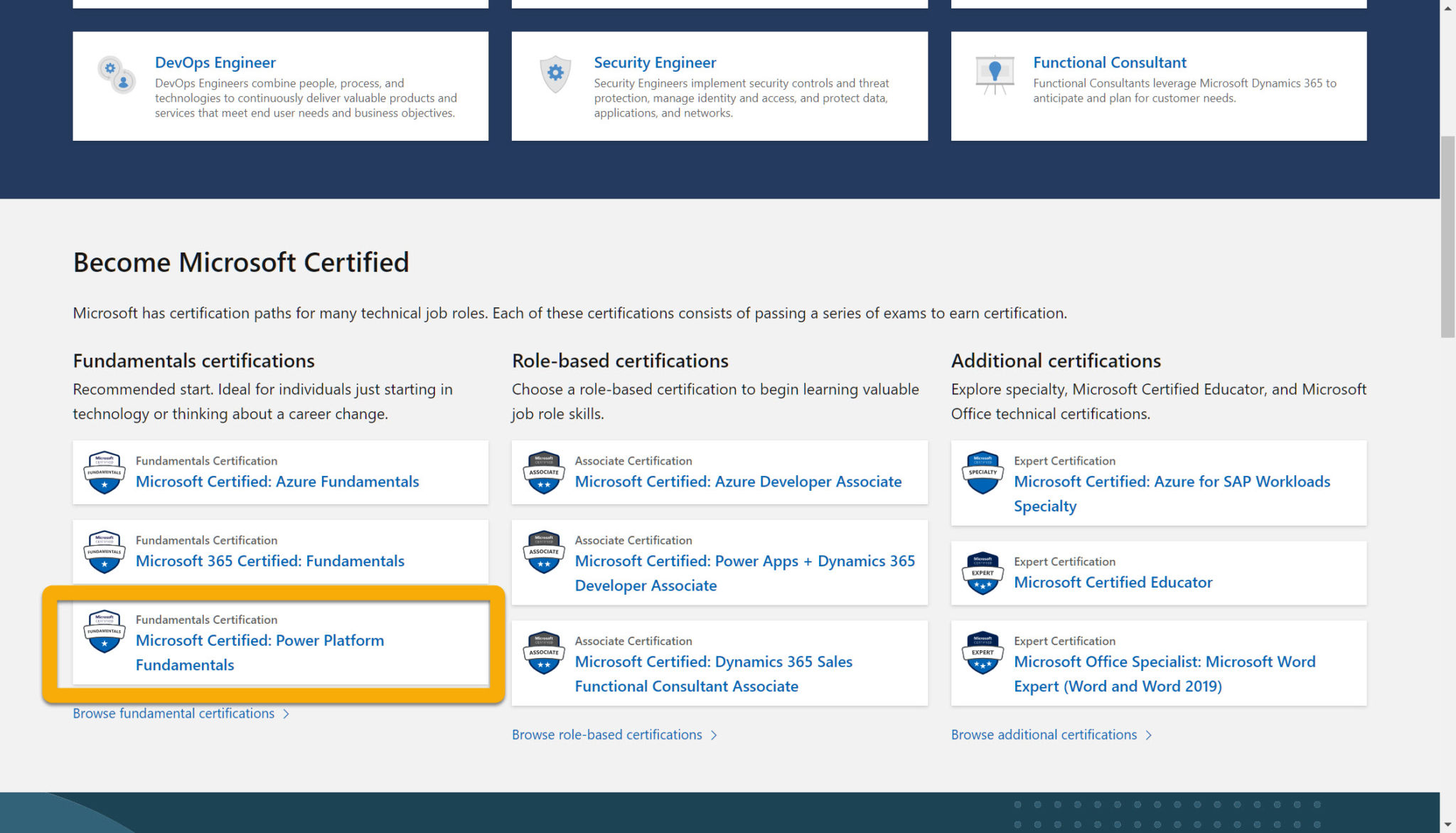The image size is (1456, 833).
Task: Open Dynamics 365 Sales Functional Consultant Associate
Action: click(x=713, y=674)
